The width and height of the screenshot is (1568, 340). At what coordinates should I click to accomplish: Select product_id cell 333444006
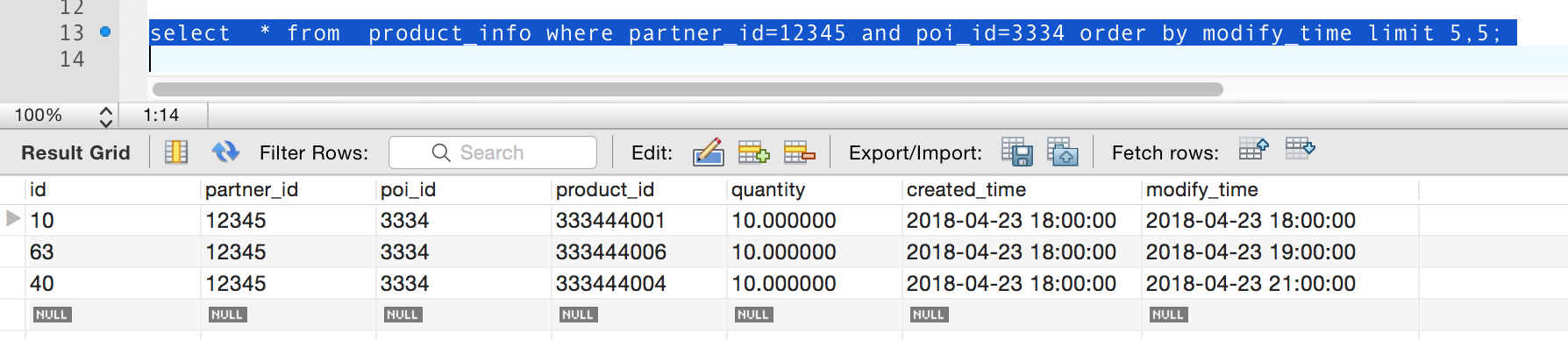pos(639,252)
